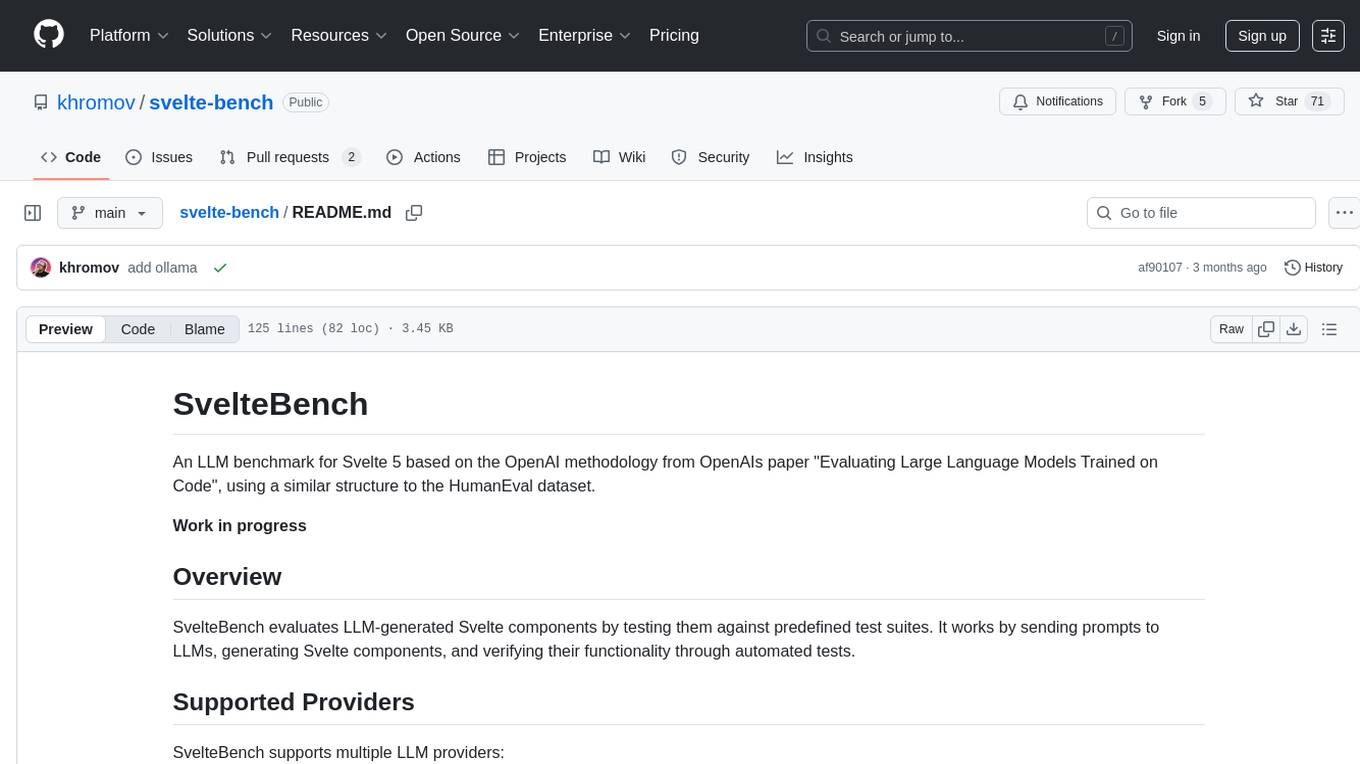The width and height of the screenshot is (1360, 764).
Task: Open the Raw file view
Action: click(x=1231, y=329)
